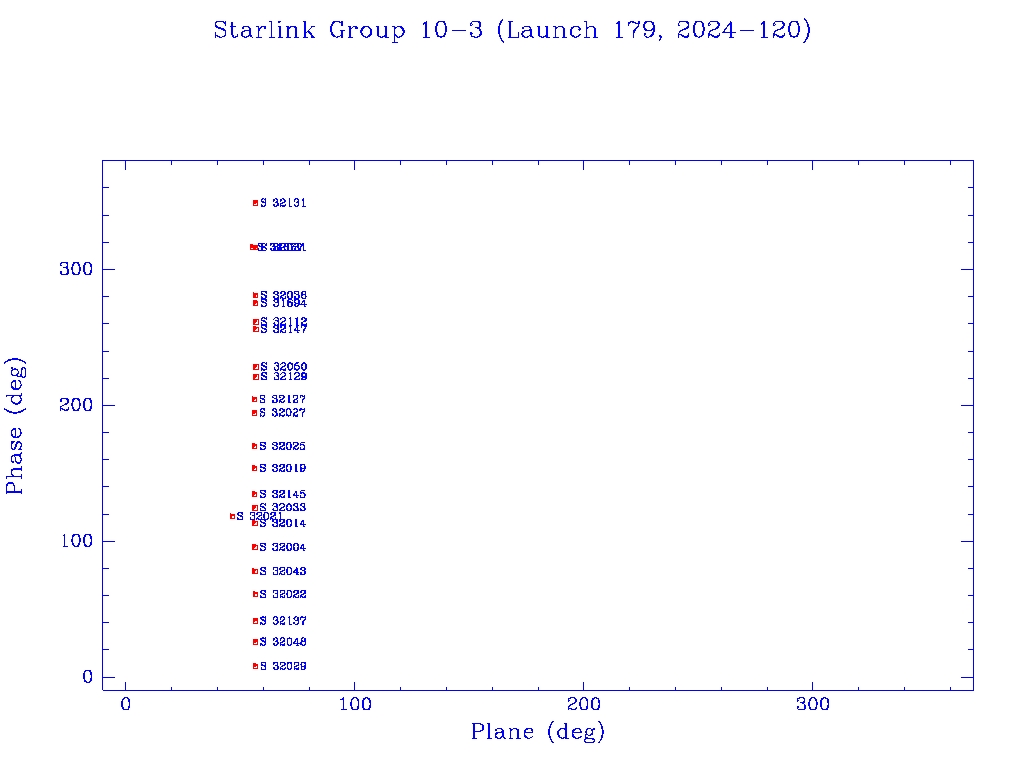The height and width of the screenshot is (768, 1024).
Task: Click the S 32127 satellite marker
Action: click(x=255, y=399)
